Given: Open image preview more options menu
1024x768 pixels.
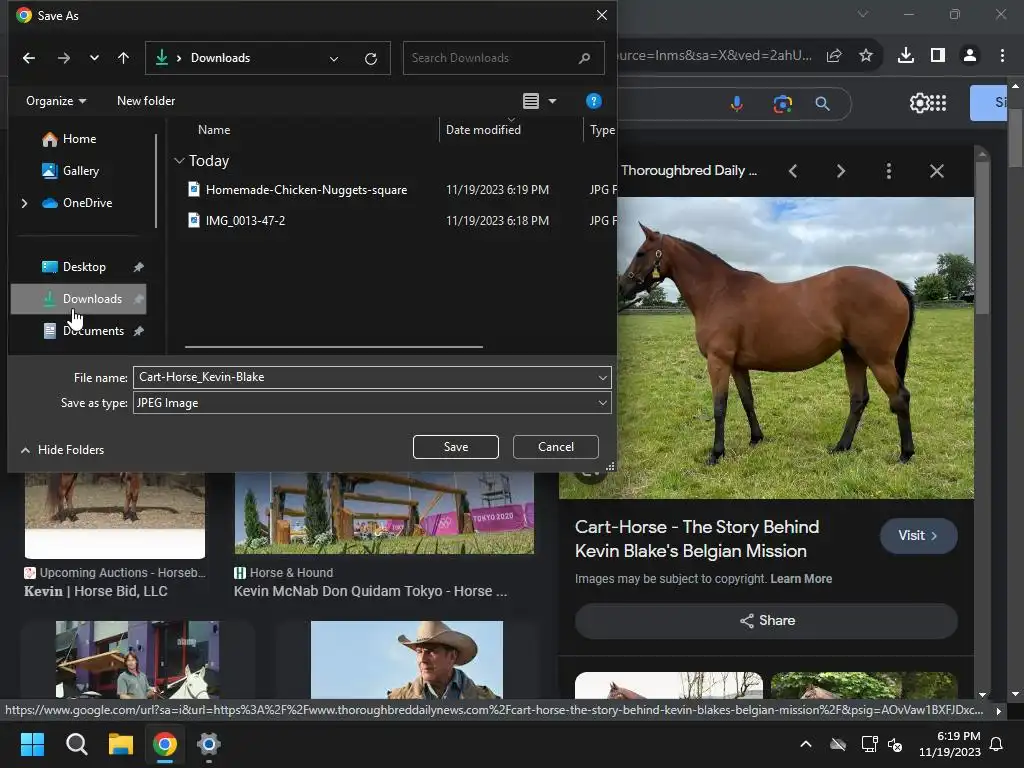Looking at the screenshot, I should [x=888, y=171].
